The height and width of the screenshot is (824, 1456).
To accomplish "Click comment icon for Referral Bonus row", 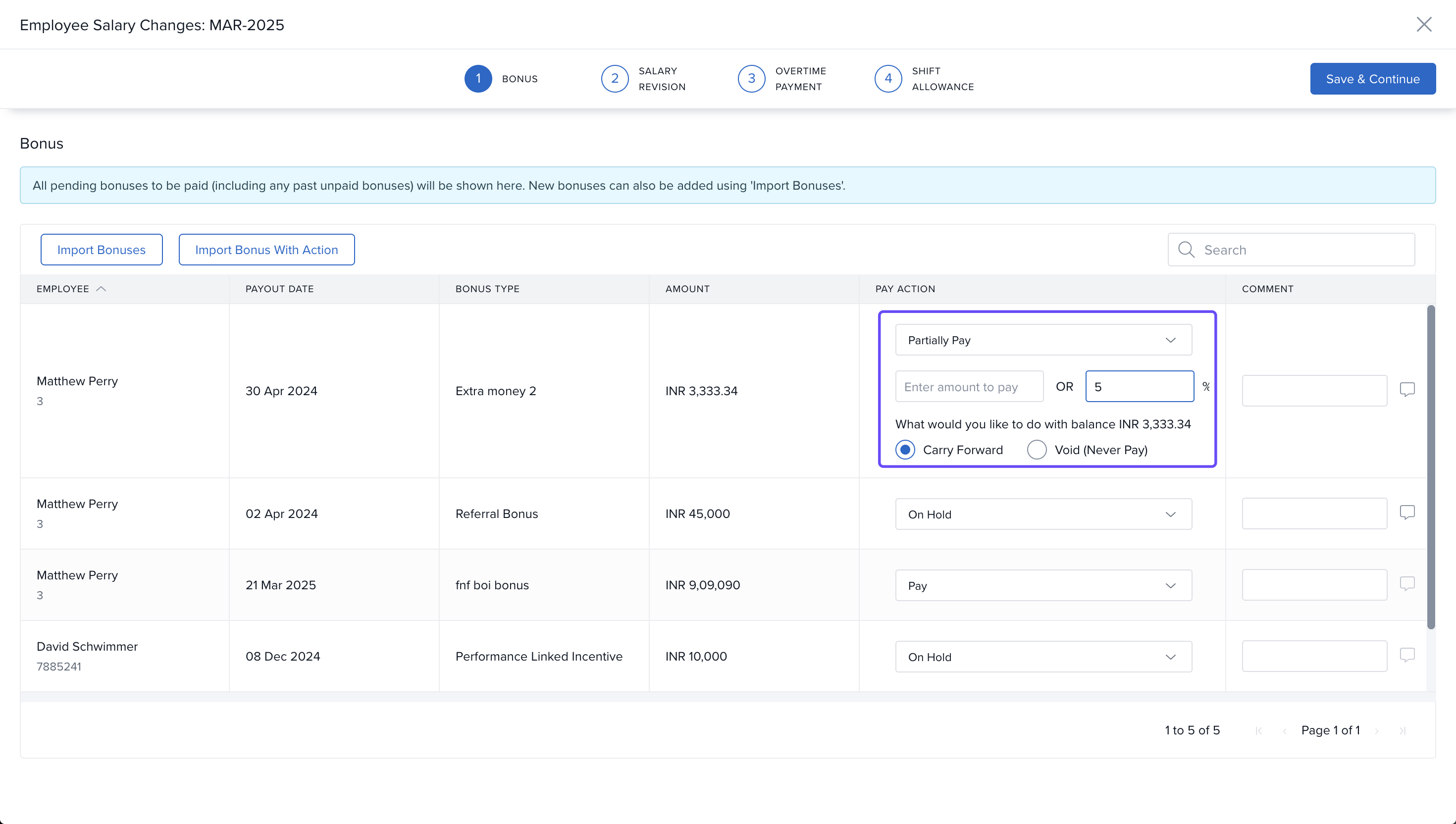I will (1407, 512).
